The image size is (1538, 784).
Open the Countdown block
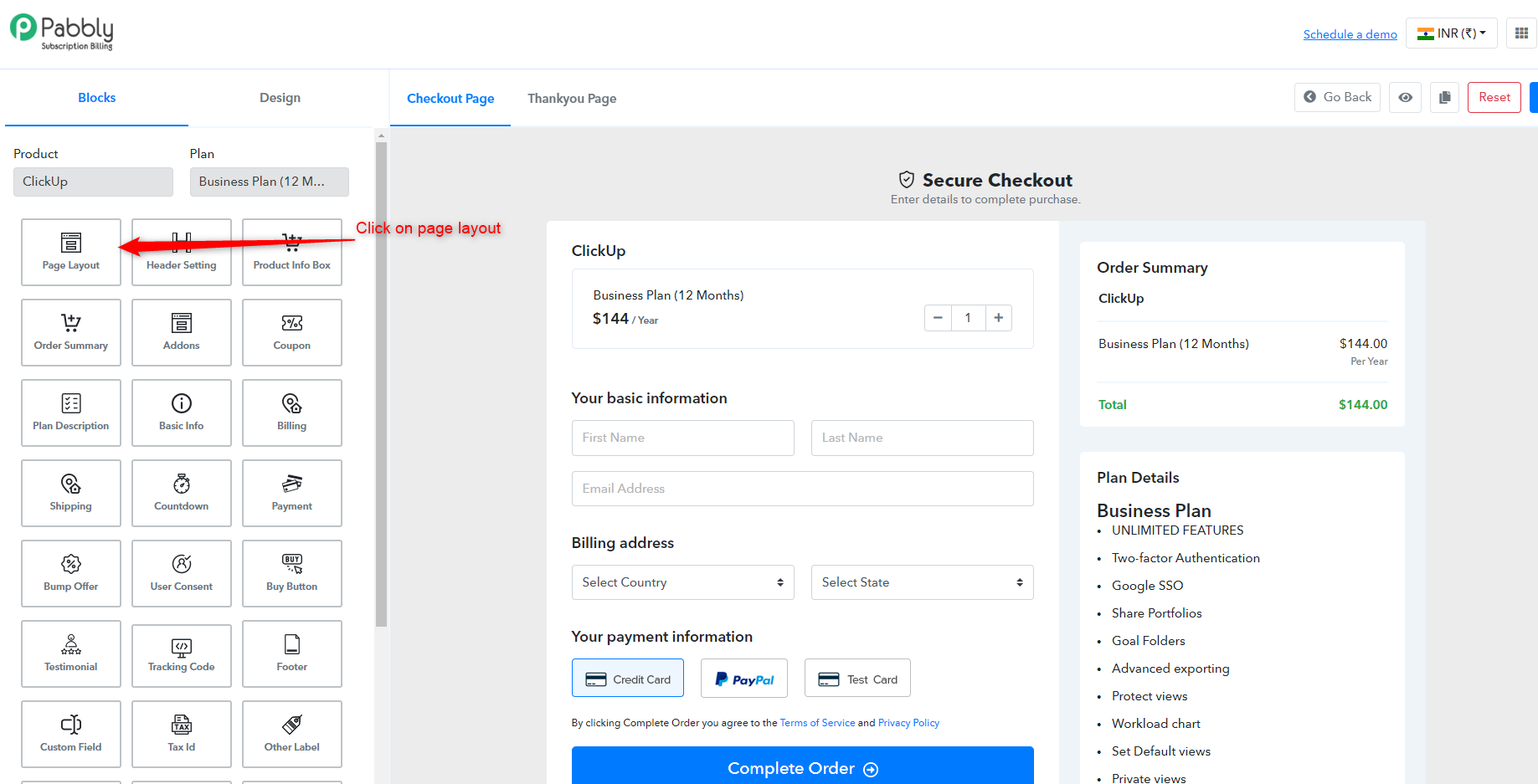182,493
